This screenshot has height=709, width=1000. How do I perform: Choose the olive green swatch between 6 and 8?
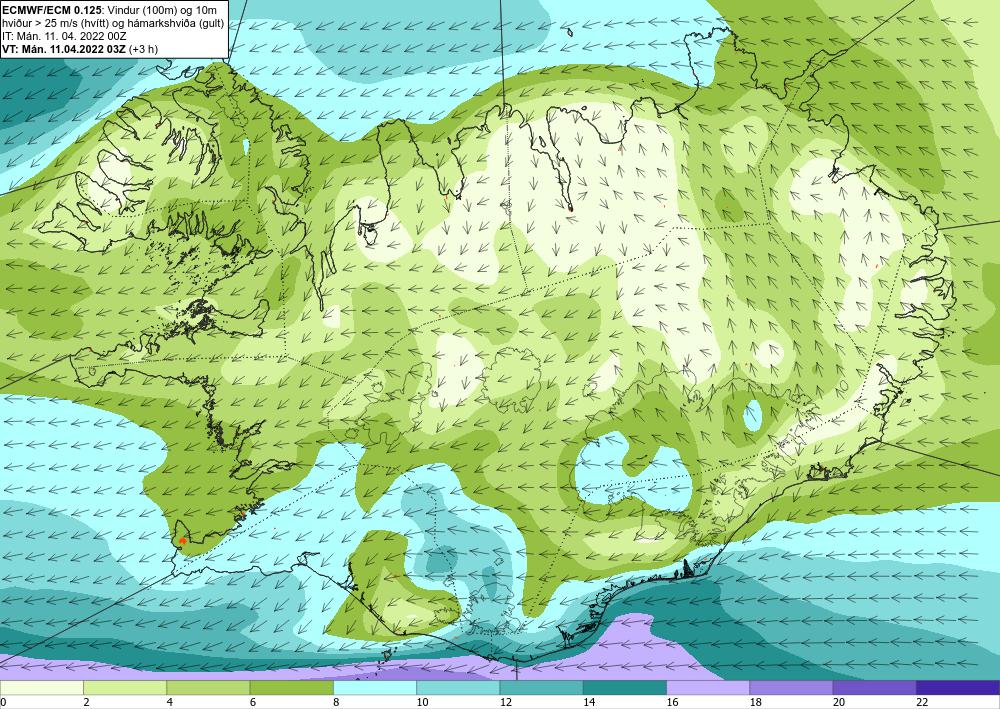click(291, 687)
